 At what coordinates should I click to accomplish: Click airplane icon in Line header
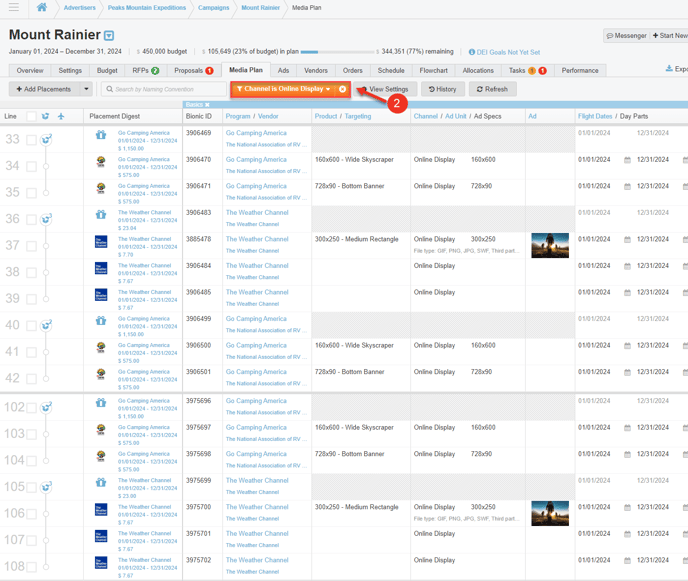61,116
